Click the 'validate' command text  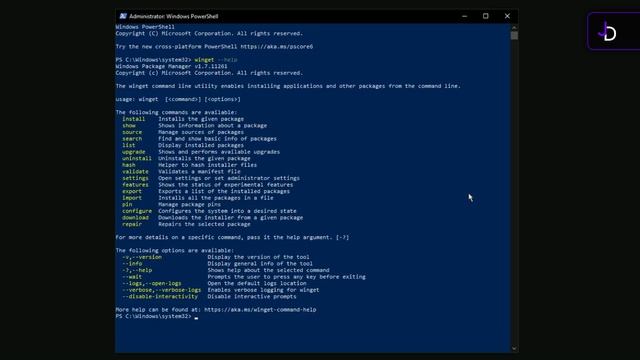135,172
